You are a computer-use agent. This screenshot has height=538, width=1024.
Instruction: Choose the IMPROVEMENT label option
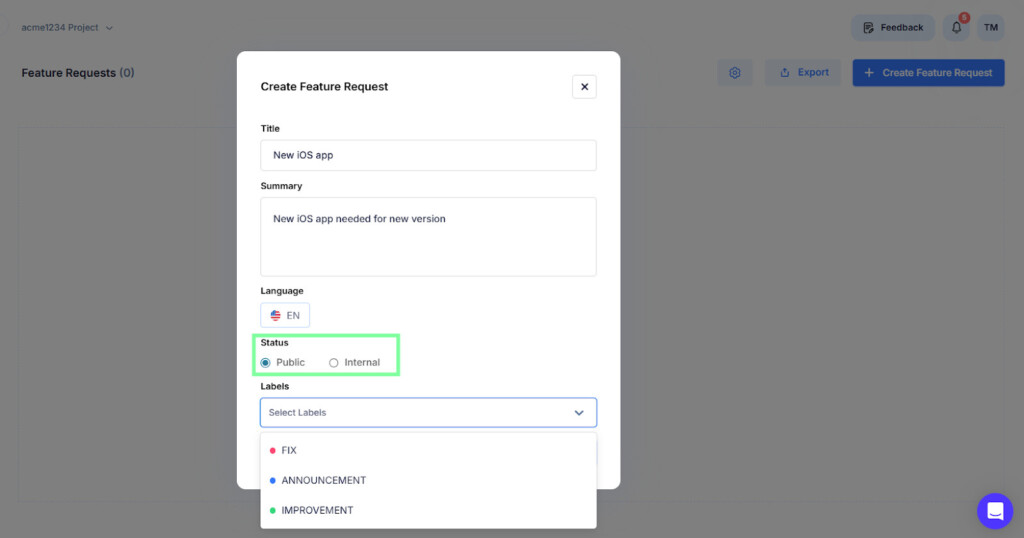[x=317, y=511]
